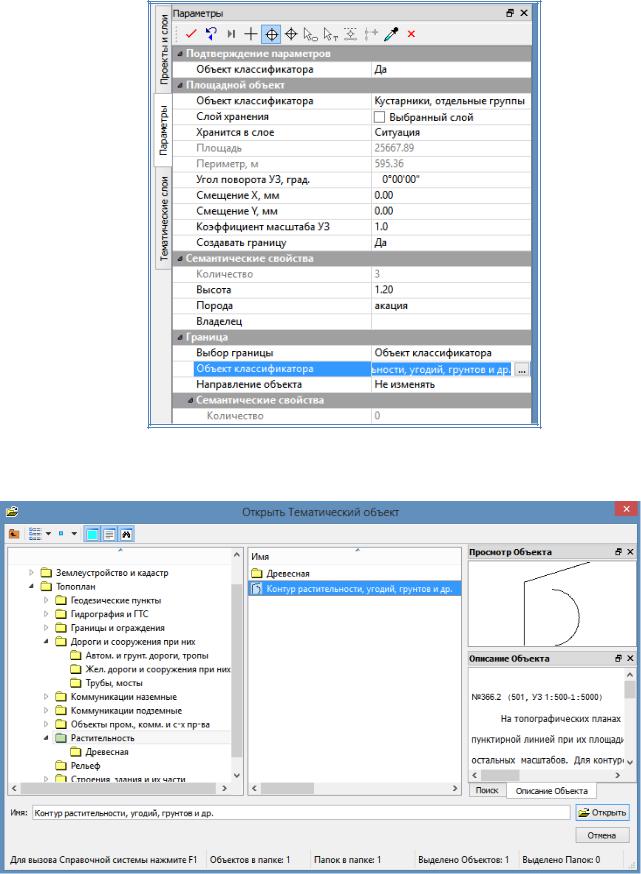Toggle the object description pane button

109,534
